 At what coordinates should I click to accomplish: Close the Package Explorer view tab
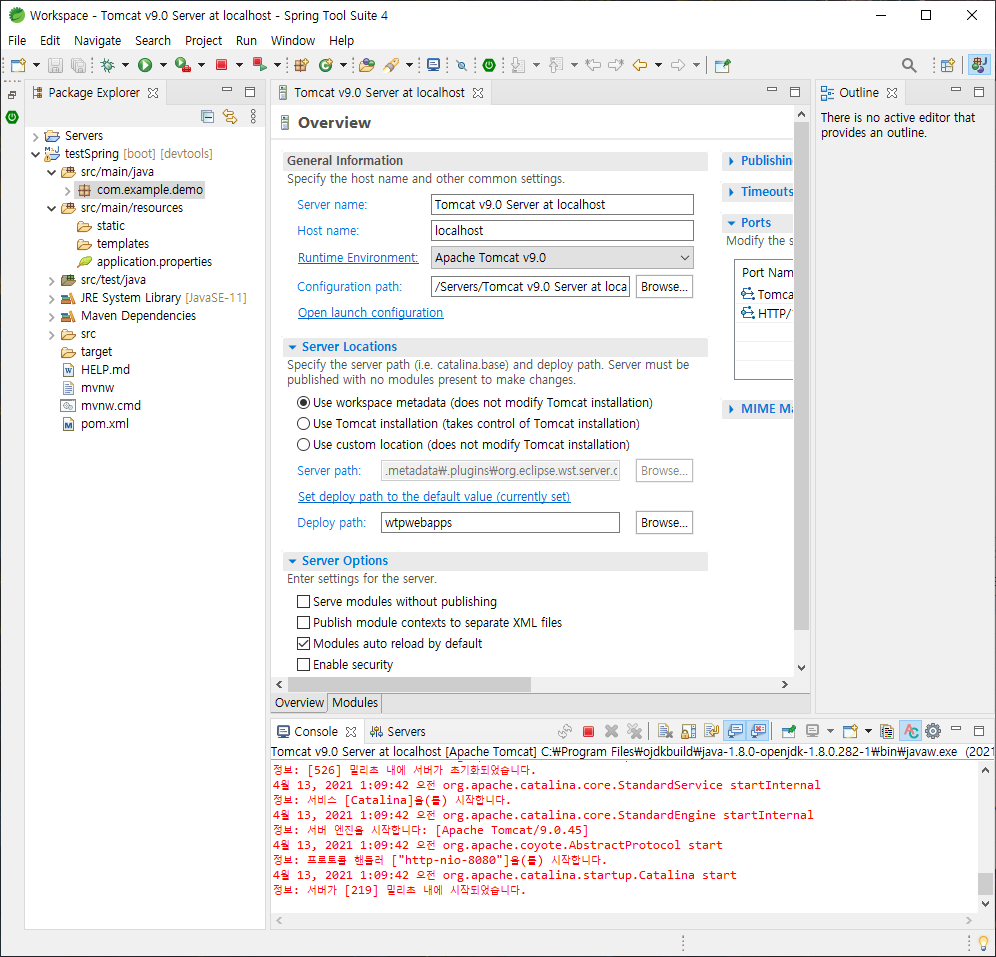pos(153,93)
